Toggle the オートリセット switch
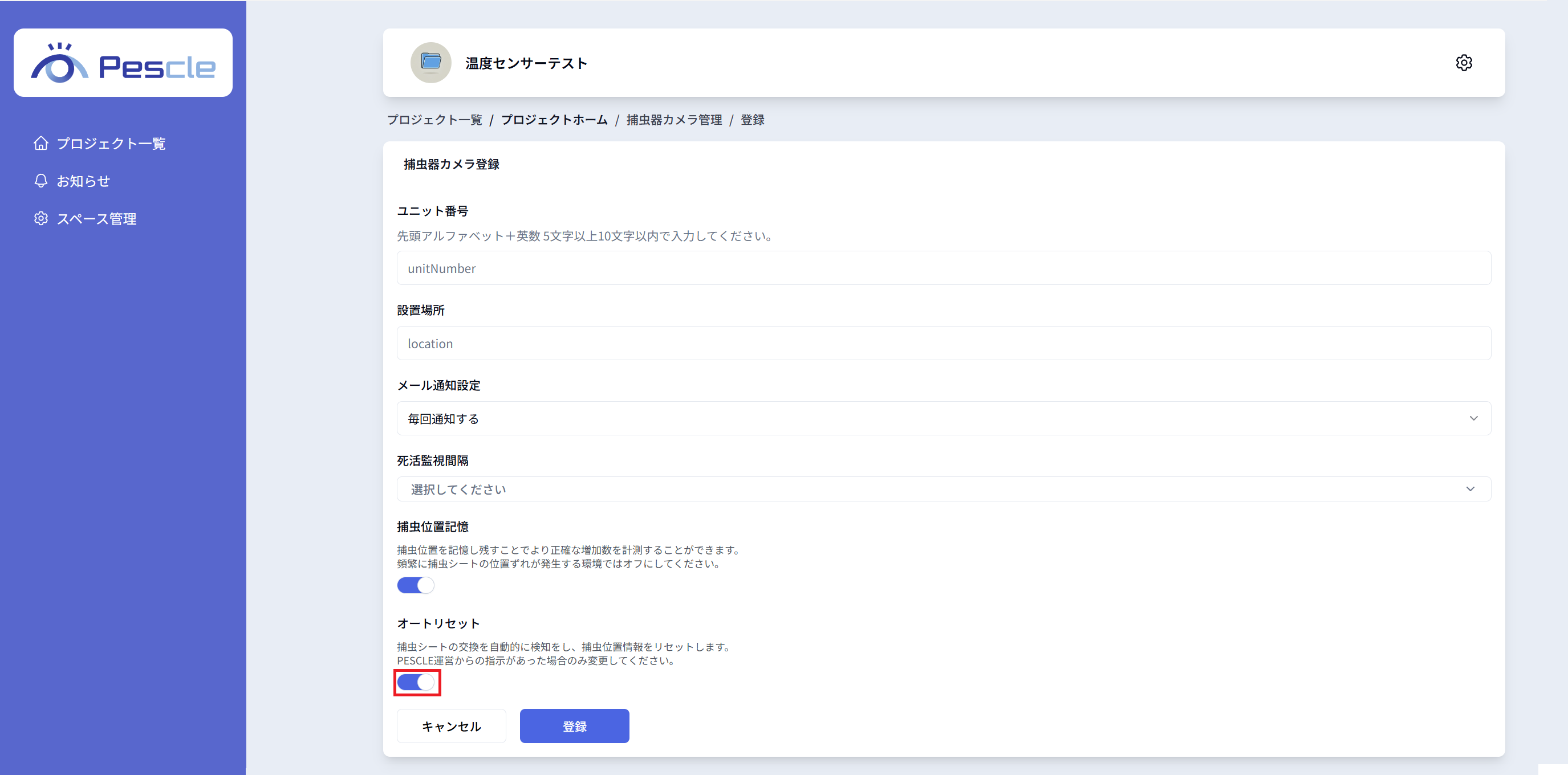The width and height of the screenshot is (1568, 775). click(x=416, y=683)
